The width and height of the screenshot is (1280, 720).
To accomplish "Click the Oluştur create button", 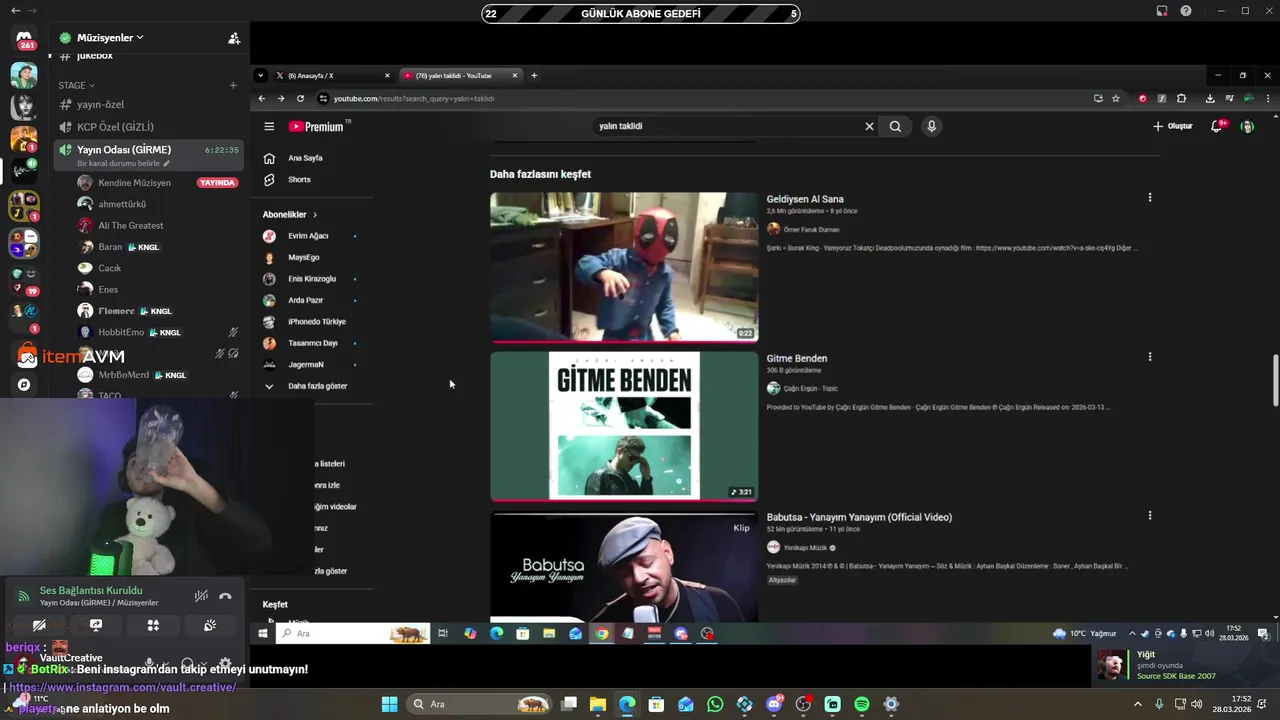I will 1173,127.
